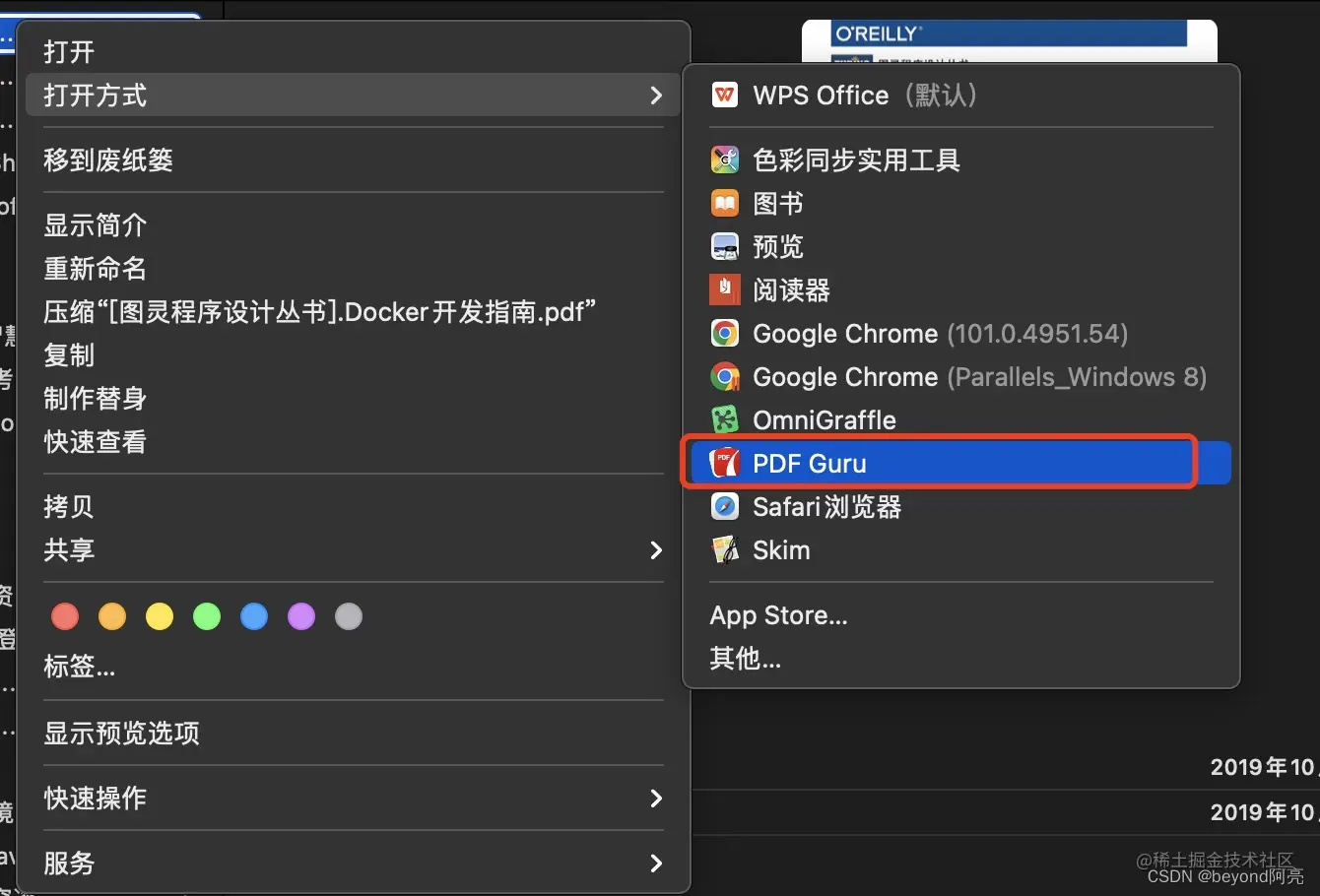Click the Preview app icon

pos(725,247)
